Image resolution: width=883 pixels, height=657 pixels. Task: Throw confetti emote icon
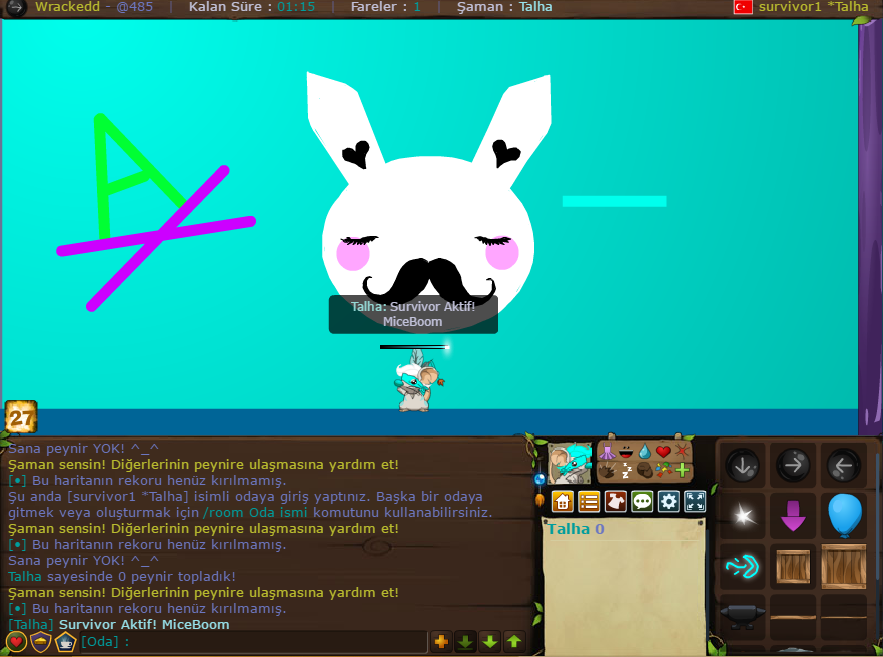663,470
